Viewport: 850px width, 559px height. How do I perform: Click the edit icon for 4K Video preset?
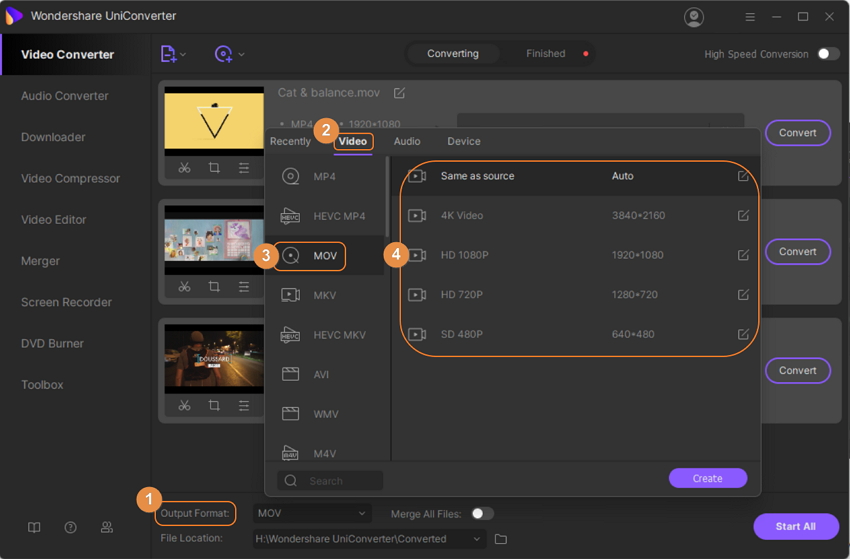point(743,215)
